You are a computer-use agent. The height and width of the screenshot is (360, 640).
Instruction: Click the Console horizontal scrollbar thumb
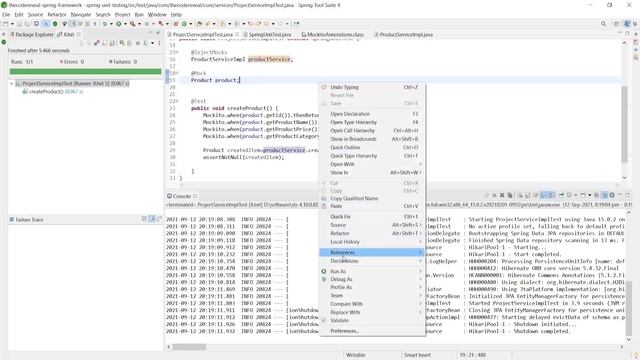click(189, 347)
